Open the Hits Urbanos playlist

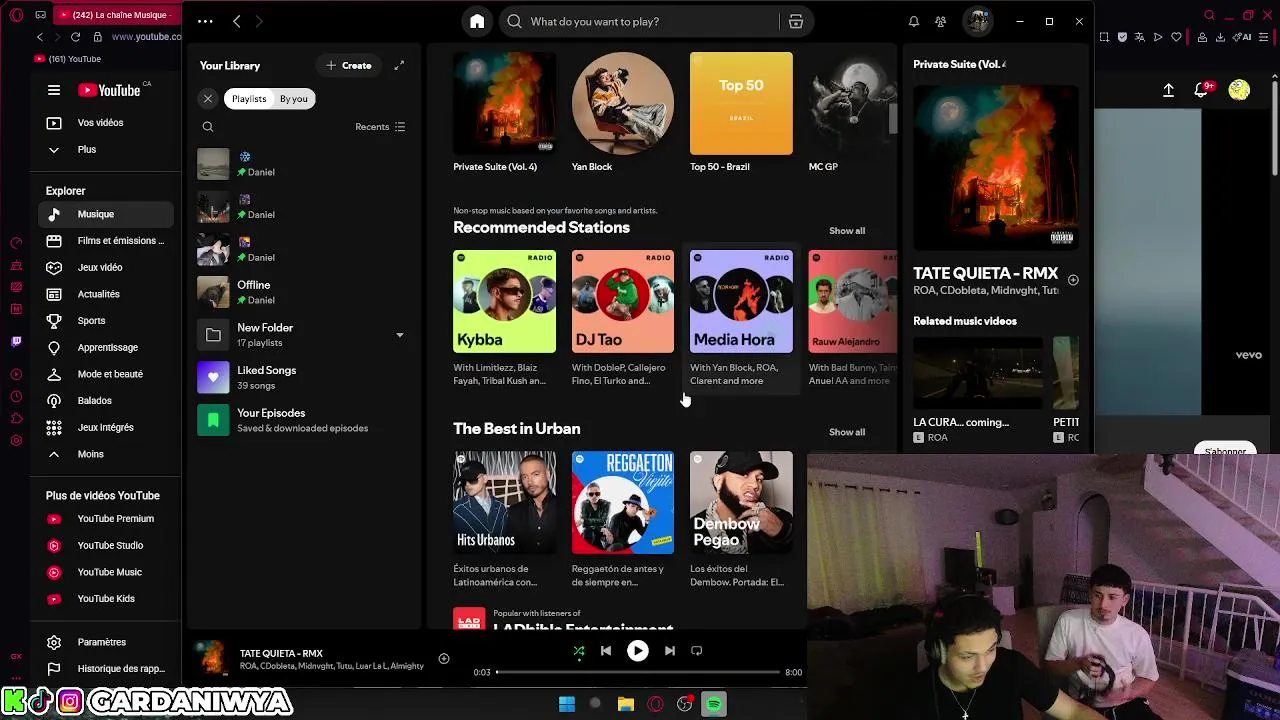pos(504,520)
